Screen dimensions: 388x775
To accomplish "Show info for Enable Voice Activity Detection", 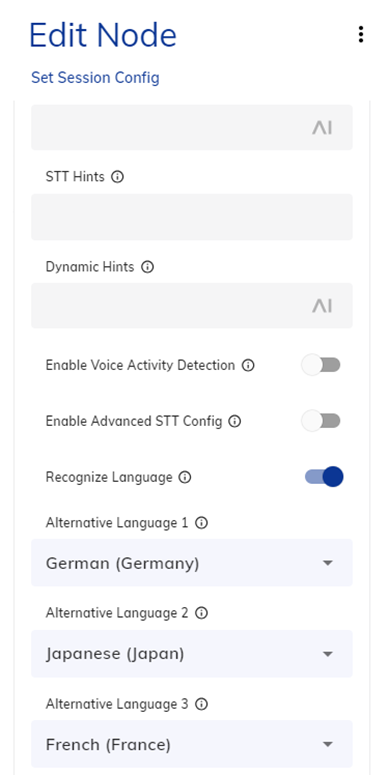I will [248, 366].
